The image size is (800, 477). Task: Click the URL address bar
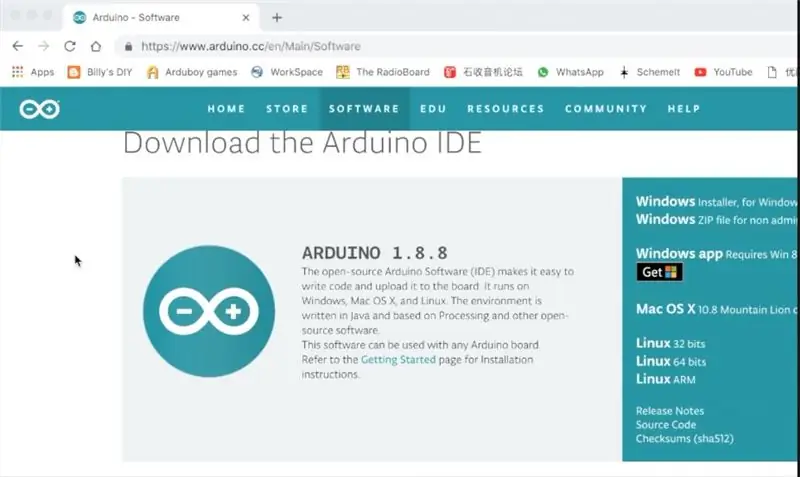click(x=454, y=46)
